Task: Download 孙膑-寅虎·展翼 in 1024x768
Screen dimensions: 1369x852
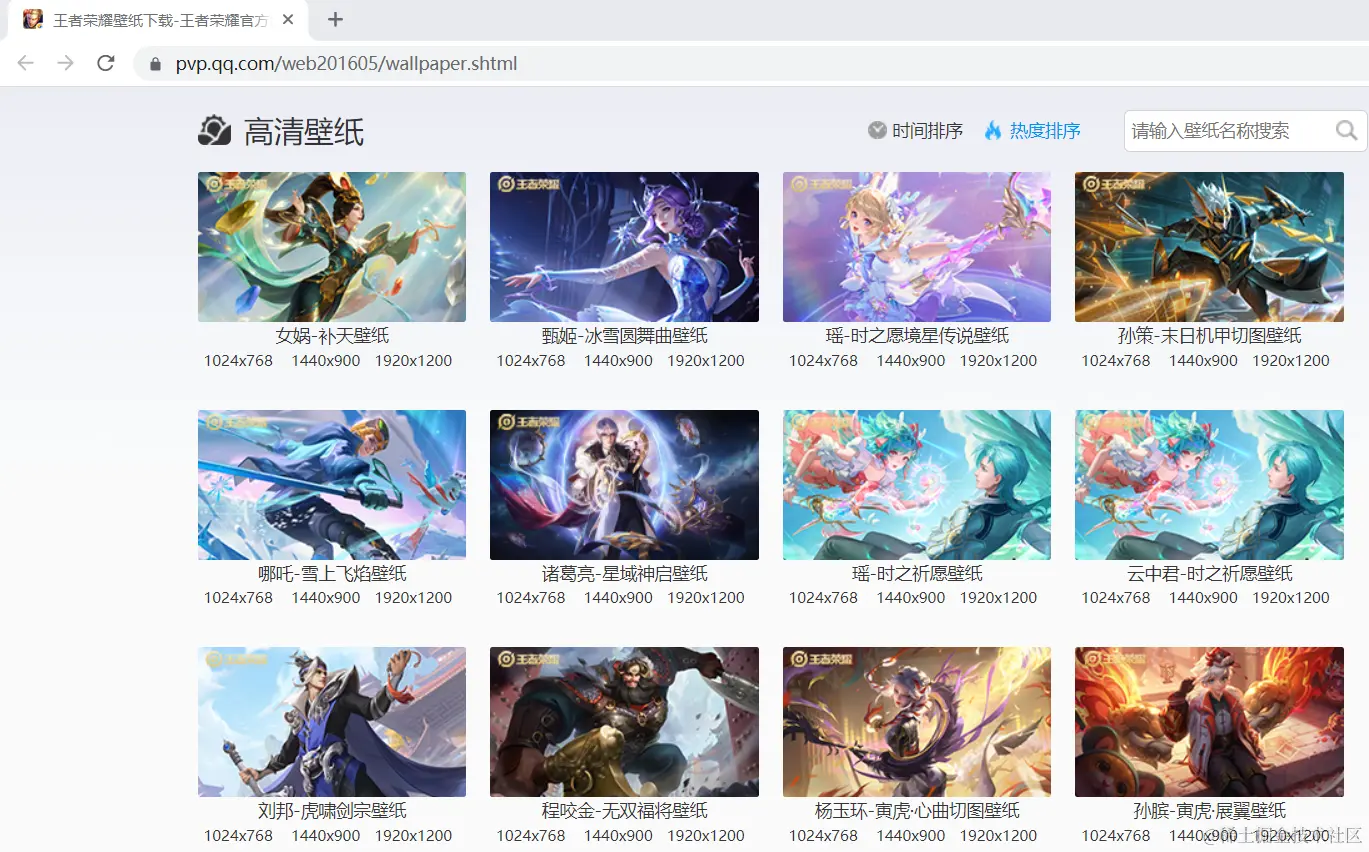Action: click(x=1116, y=836)
